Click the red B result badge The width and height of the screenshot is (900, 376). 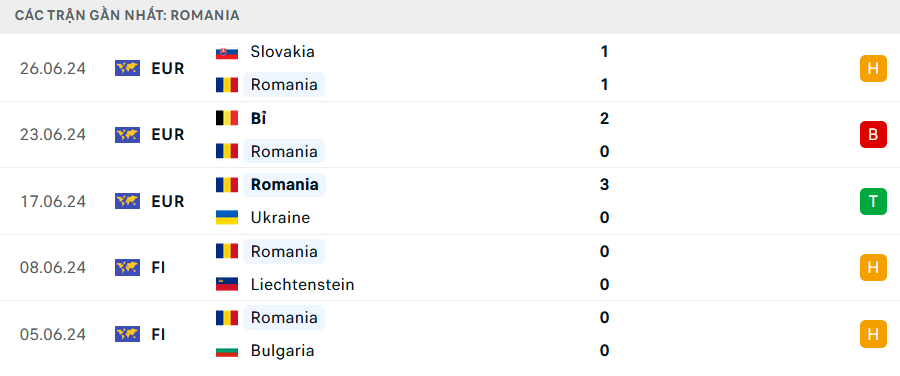[873, 134]
